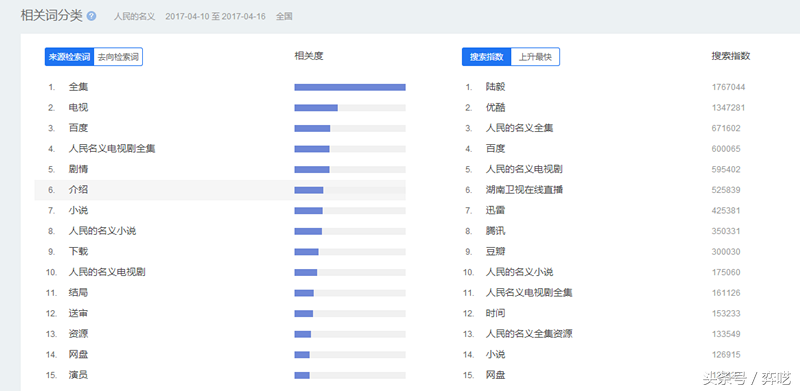Open the related word 全集
800x391 pixels.
tap(79, 87)
